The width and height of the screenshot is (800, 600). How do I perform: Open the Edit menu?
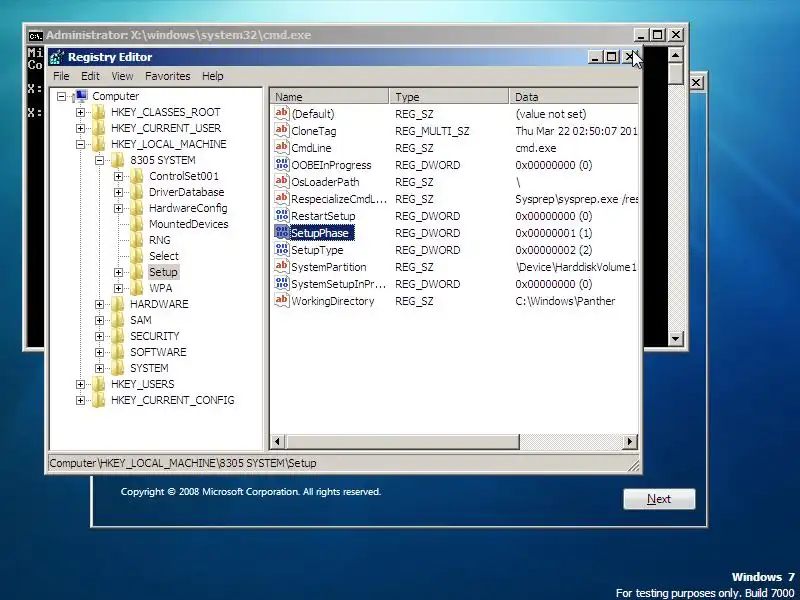(90, 76)
